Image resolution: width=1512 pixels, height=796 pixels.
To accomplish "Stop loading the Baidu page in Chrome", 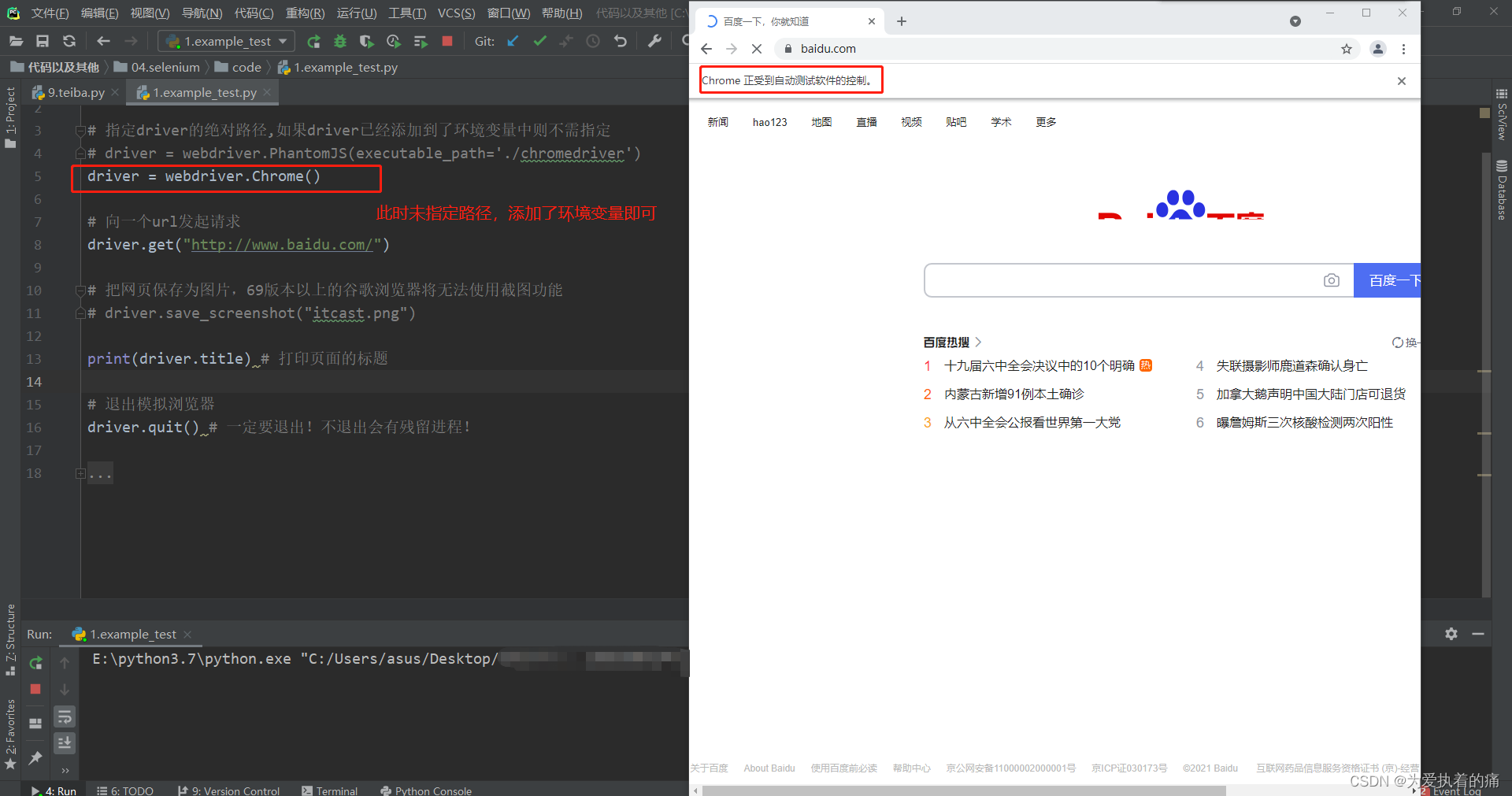I will pyautogui.click(x=757, y=49).
